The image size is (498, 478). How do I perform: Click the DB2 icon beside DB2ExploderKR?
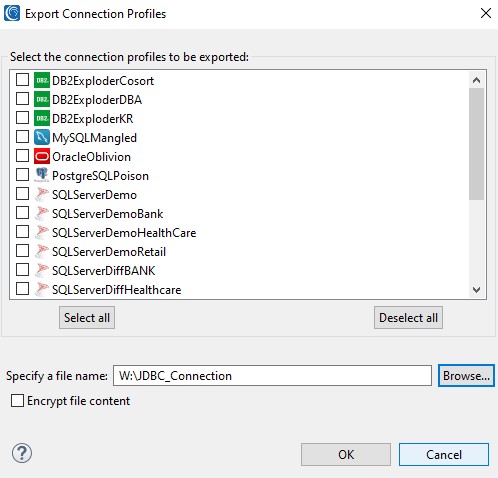click(x=42, y=118)
